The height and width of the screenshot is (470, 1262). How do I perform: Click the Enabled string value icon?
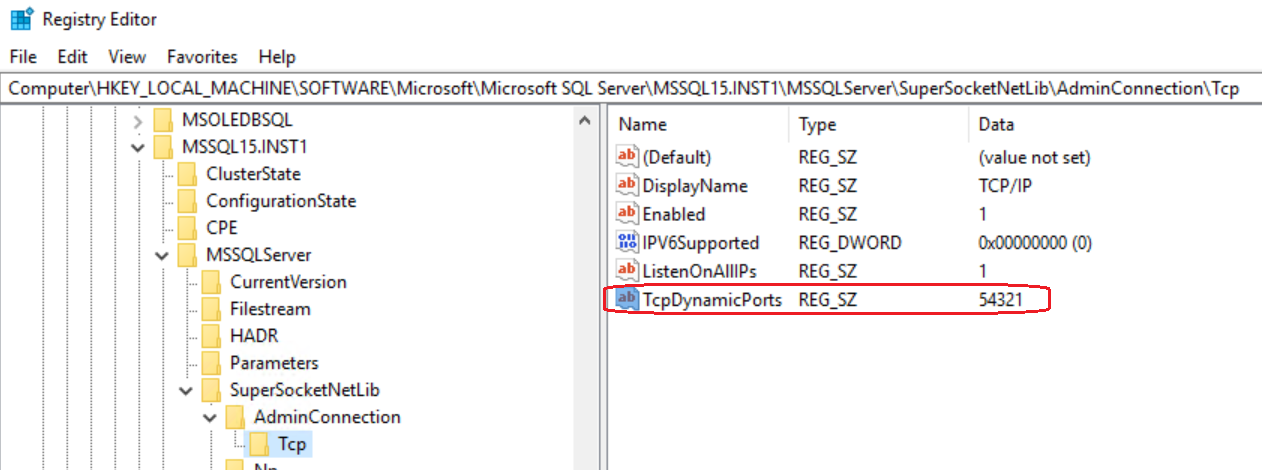[627, 214]
